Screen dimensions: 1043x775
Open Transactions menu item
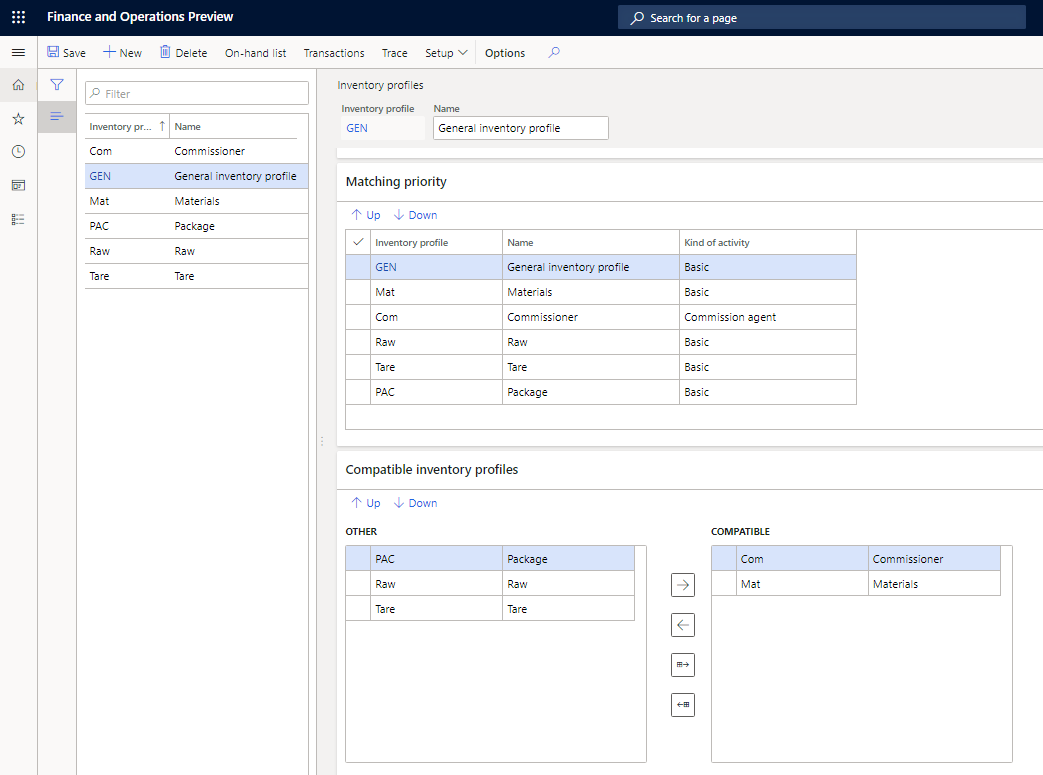(x=334, y=53)
